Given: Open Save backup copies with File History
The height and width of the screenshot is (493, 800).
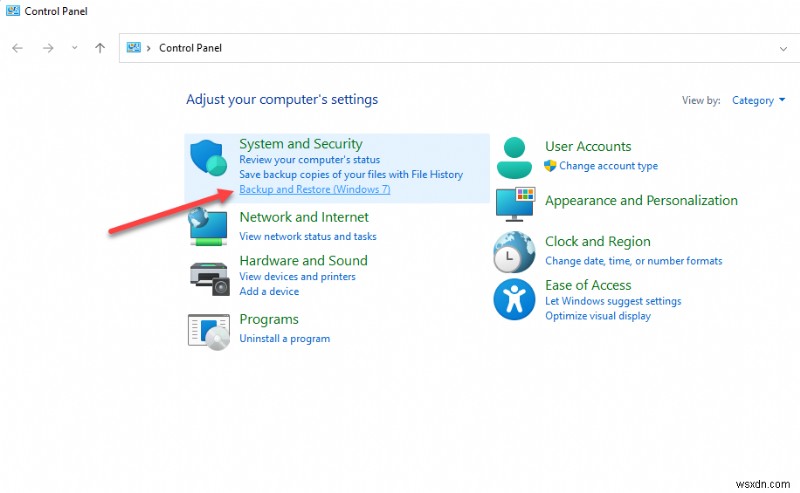Looking at the screenshot, I should 351,175.
